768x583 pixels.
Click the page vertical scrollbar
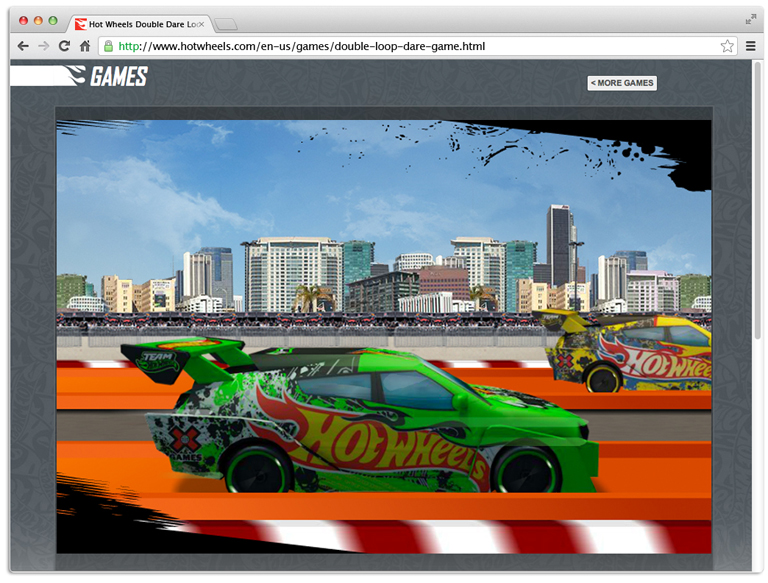757,201
